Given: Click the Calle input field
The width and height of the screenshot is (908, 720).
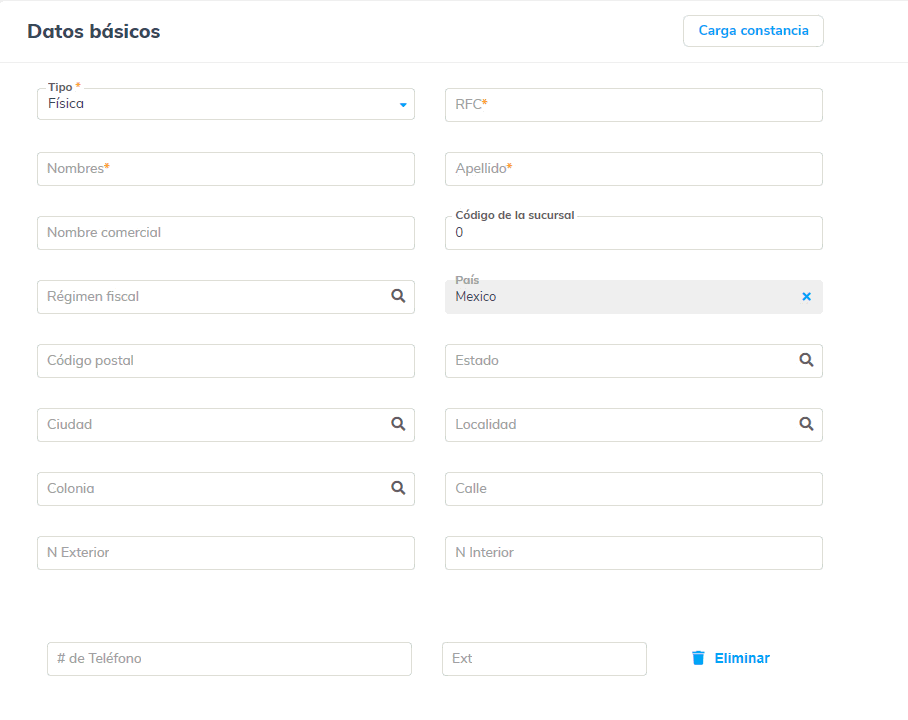Looking at the screenshot, I should [x=633, y=489].
